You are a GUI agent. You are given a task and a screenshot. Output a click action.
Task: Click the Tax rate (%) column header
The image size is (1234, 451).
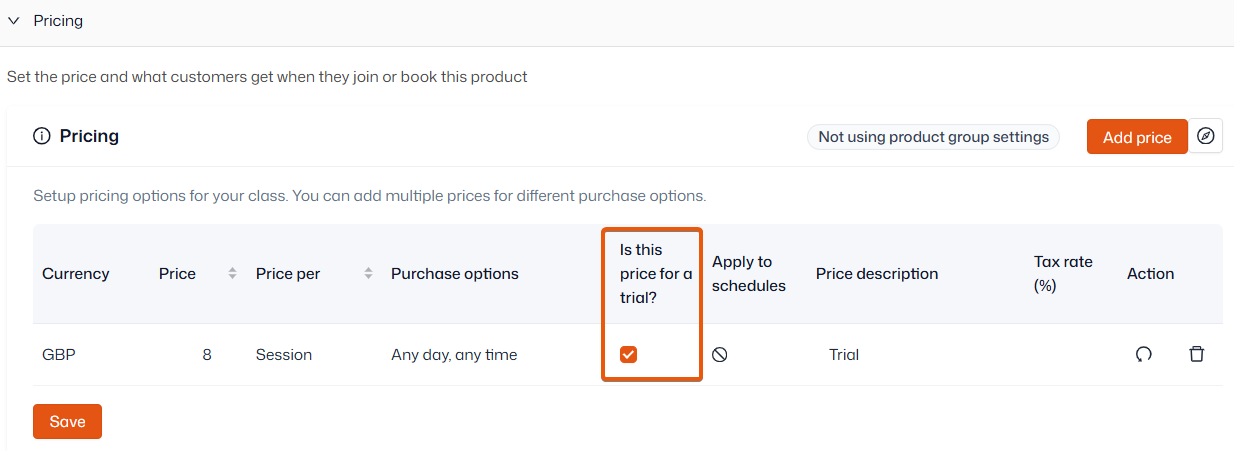(x=1063, y=274)
